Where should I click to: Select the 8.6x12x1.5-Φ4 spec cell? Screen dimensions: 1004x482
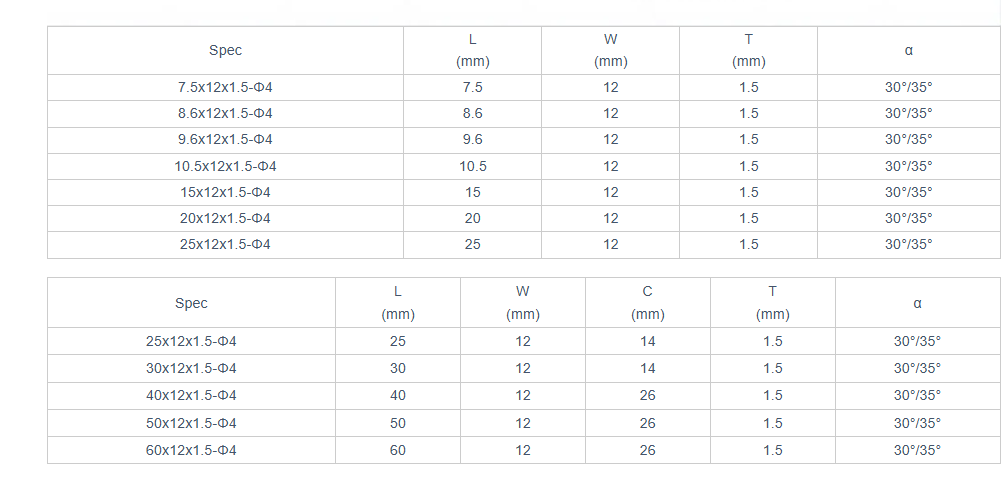(225, 113)
